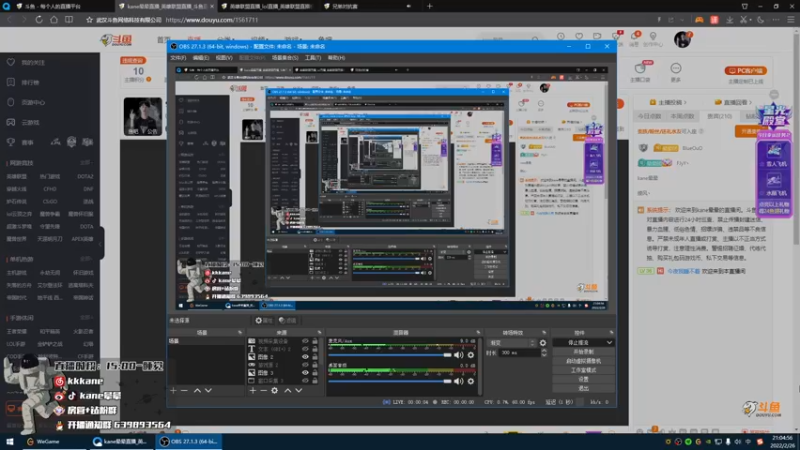This screenshot has width=800, height=450.
Task: Open OBS 工具(T) menu
Action: (x=313, y=58)
